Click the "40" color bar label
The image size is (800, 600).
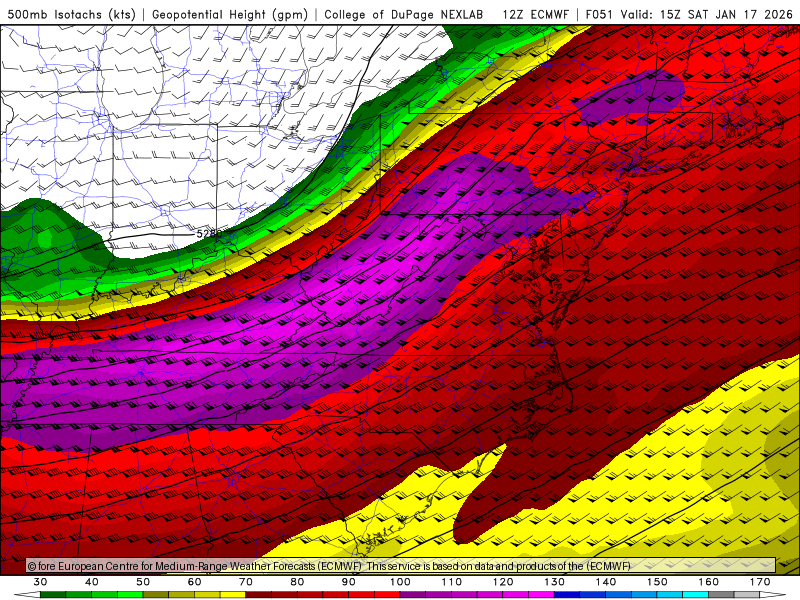pyautogui.click(x=92, y=582)
